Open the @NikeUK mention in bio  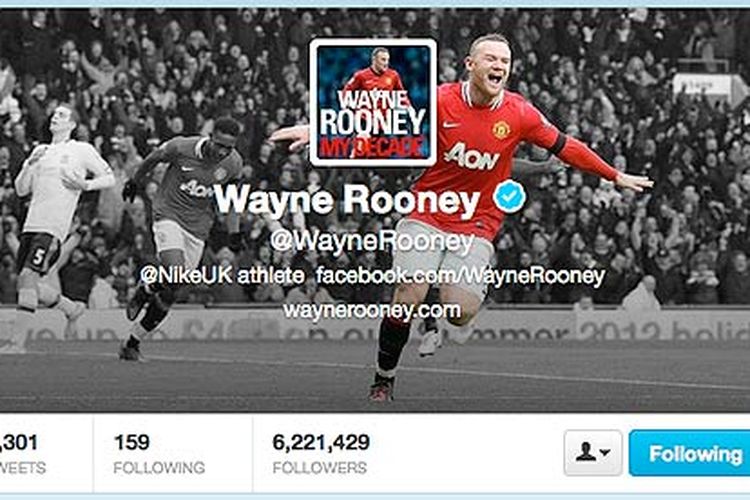tap(186, 276)
